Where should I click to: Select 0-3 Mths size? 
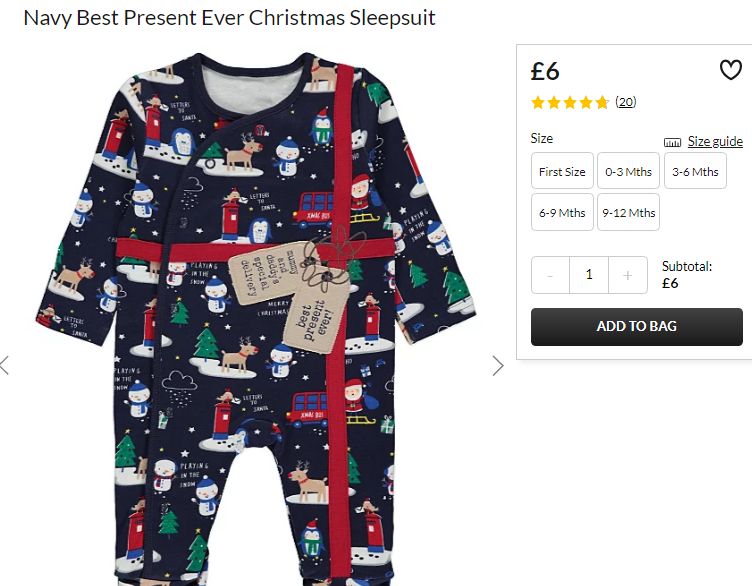628,171
